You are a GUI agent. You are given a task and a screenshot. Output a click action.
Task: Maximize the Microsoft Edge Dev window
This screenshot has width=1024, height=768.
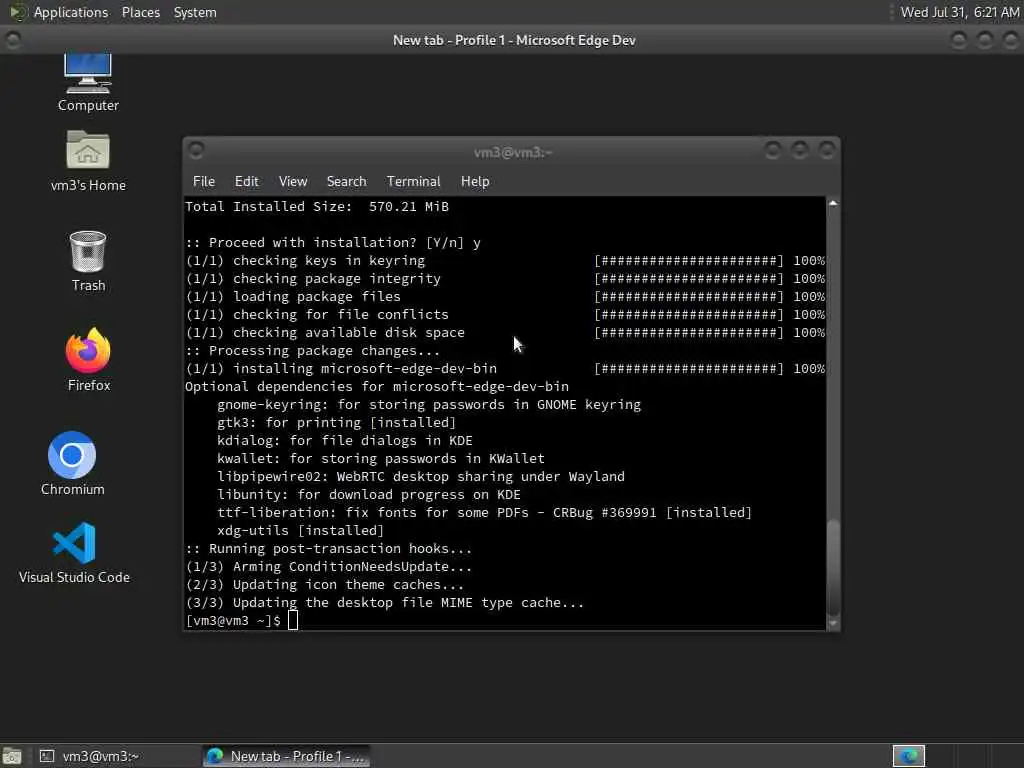pyautogui.click(x=985, y=40)
